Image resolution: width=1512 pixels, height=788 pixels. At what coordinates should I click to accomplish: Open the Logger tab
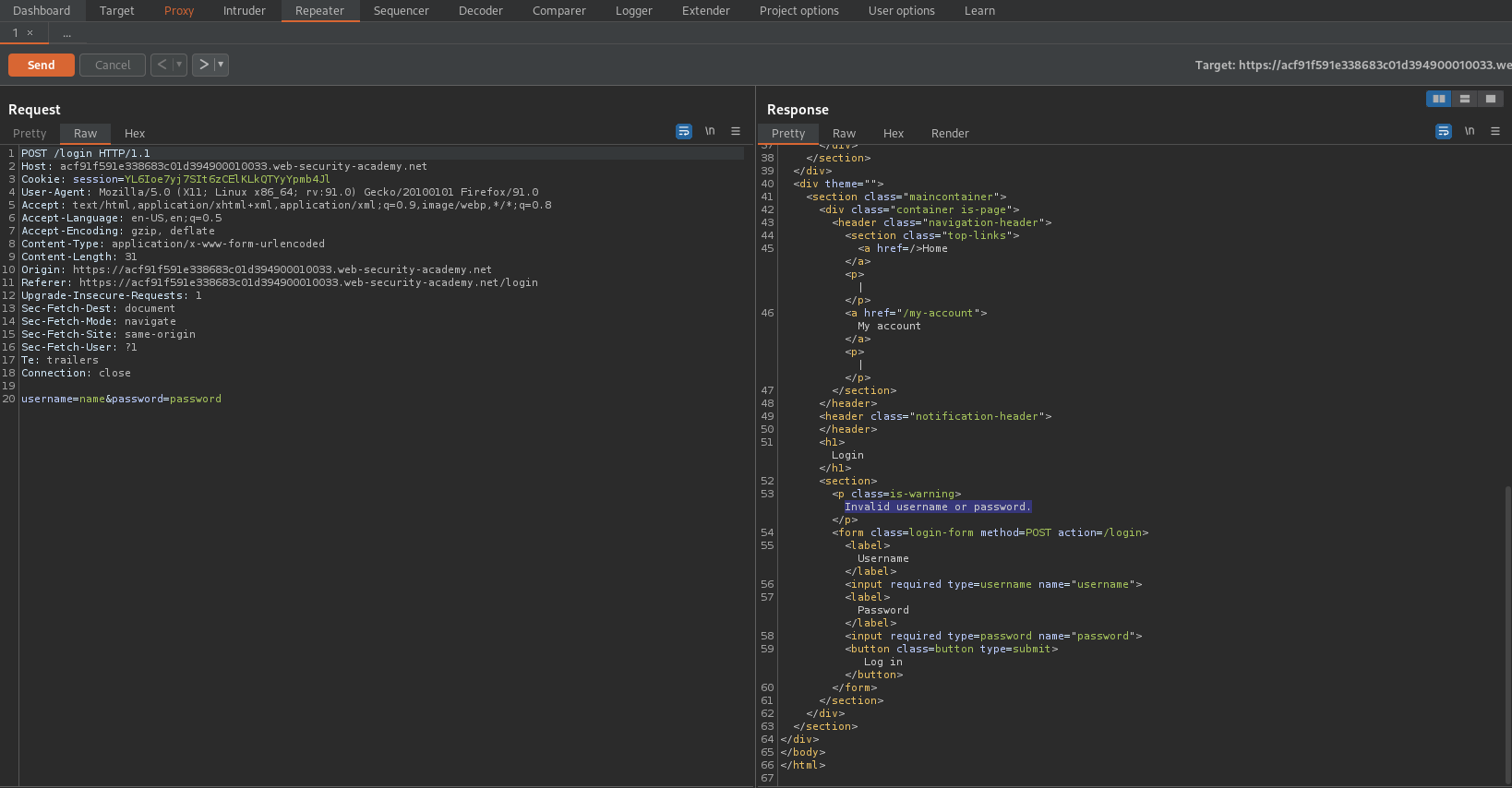point(634,11)
